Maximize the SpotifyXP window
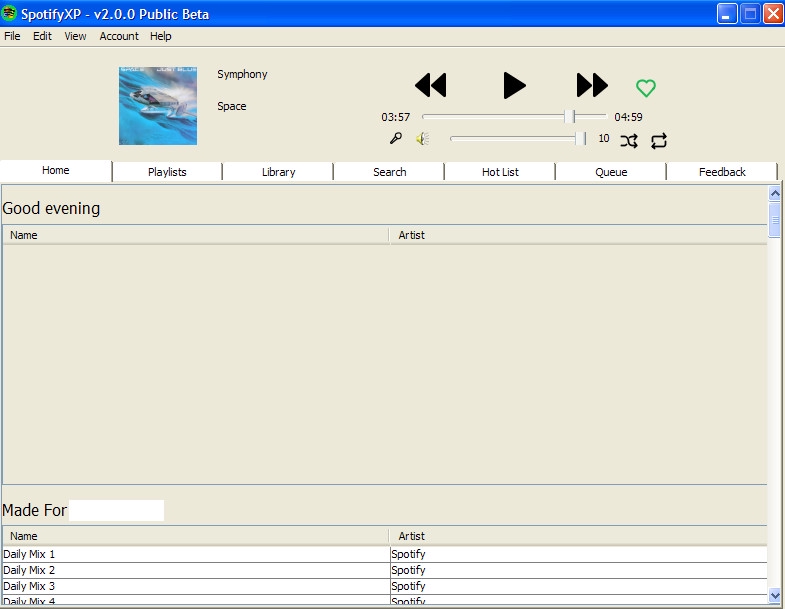 [x=750, y=14]
